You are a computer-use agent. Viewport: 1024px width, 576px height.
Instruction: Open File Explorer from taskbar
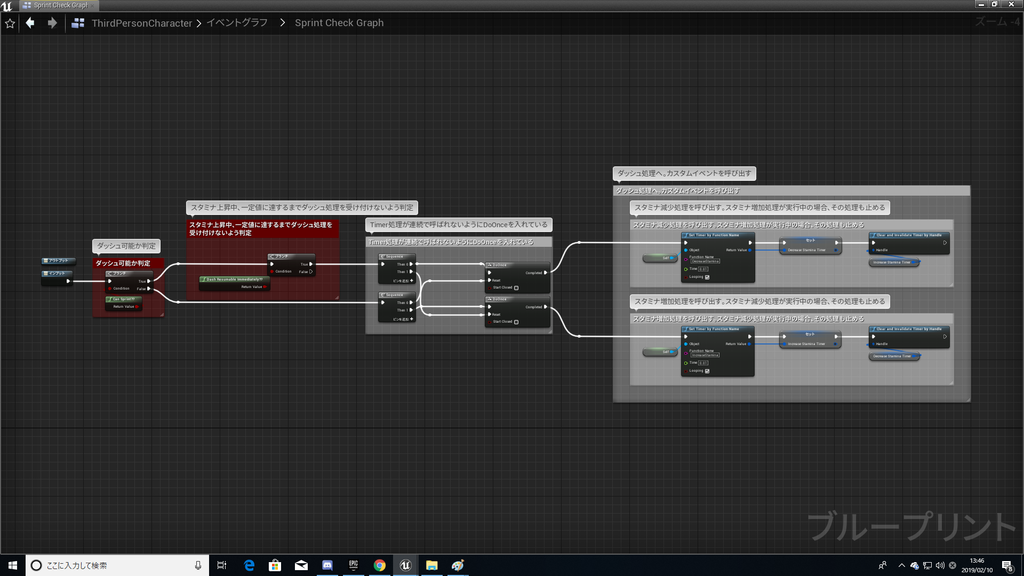432,566
